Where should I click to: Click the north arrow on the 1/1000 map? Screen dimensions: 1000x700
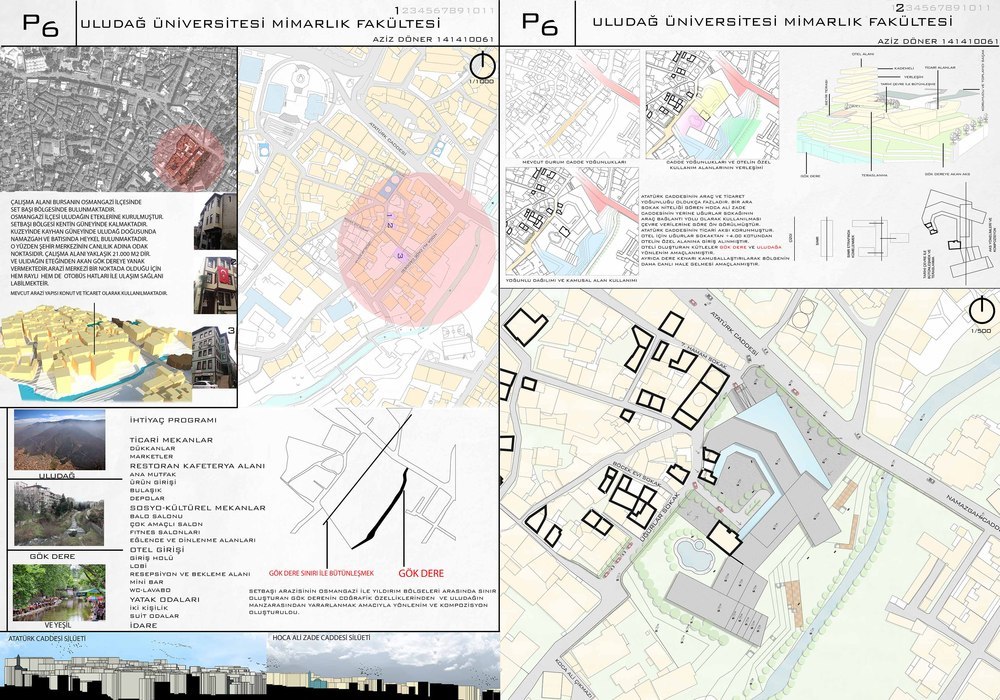[x=483, y=64]
